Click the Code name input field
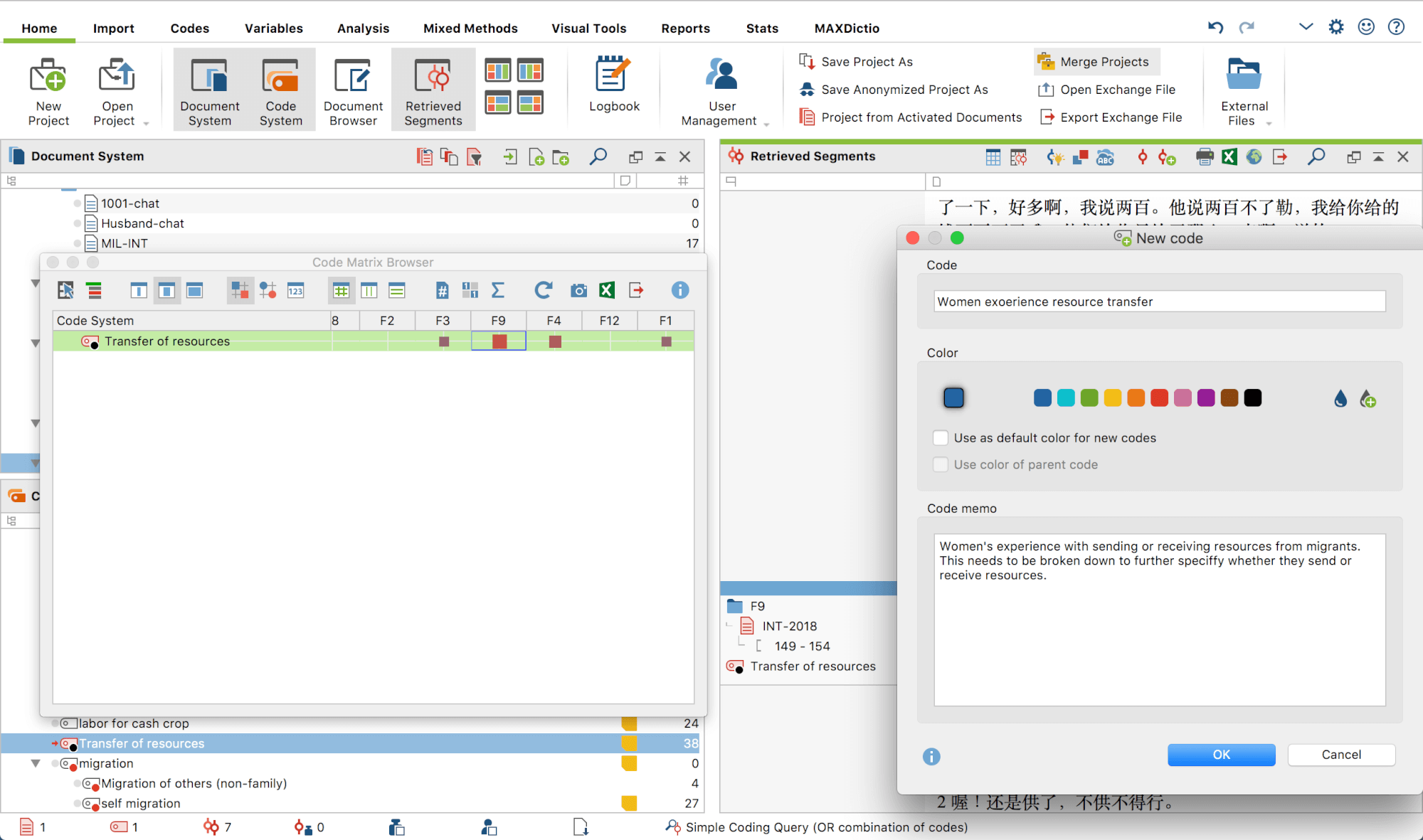 pyautogui.click(x=1159, y=302)
